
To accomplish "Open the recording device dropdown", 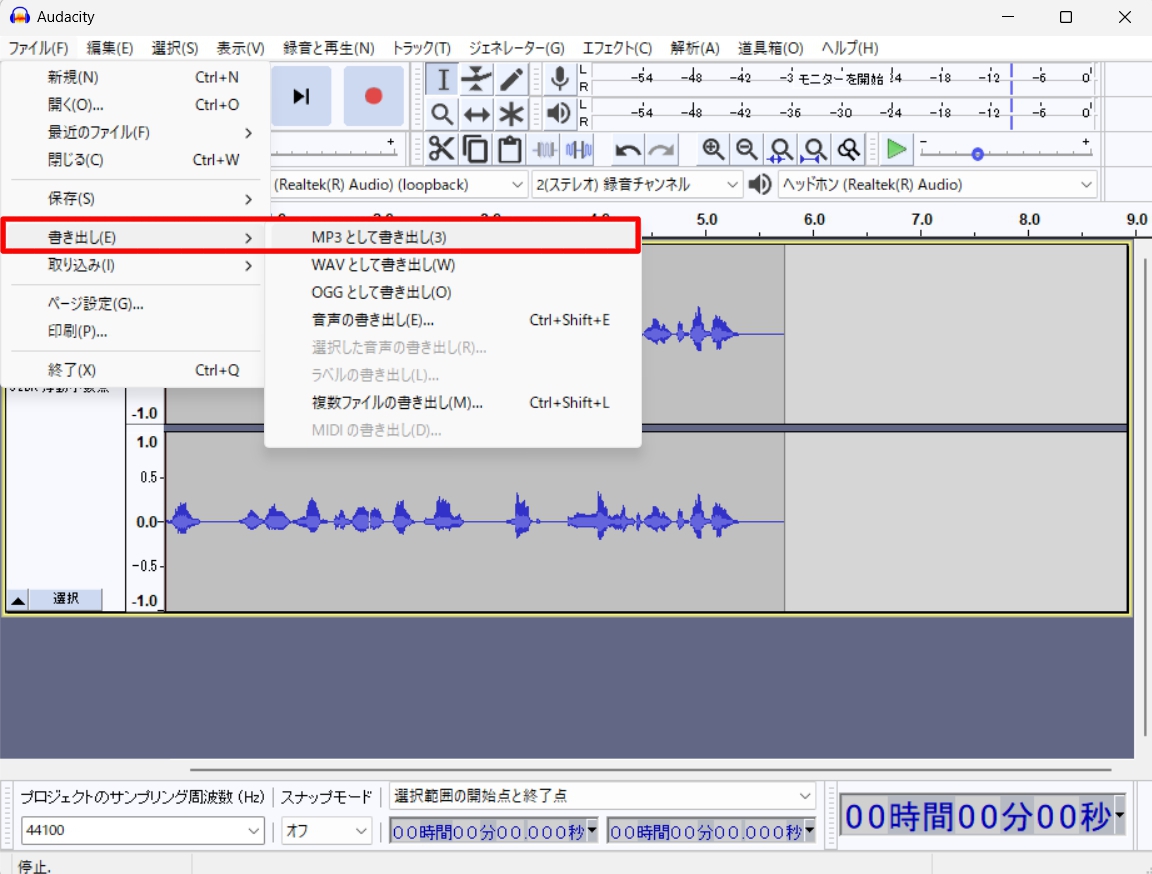I will pos(516,184).
